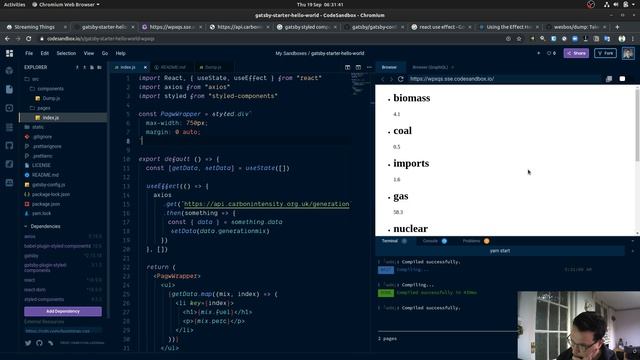Switch to Browser (GraphiQL) preview tab
This screenshot has height=360, width=640.
click(x=430, y=67)
